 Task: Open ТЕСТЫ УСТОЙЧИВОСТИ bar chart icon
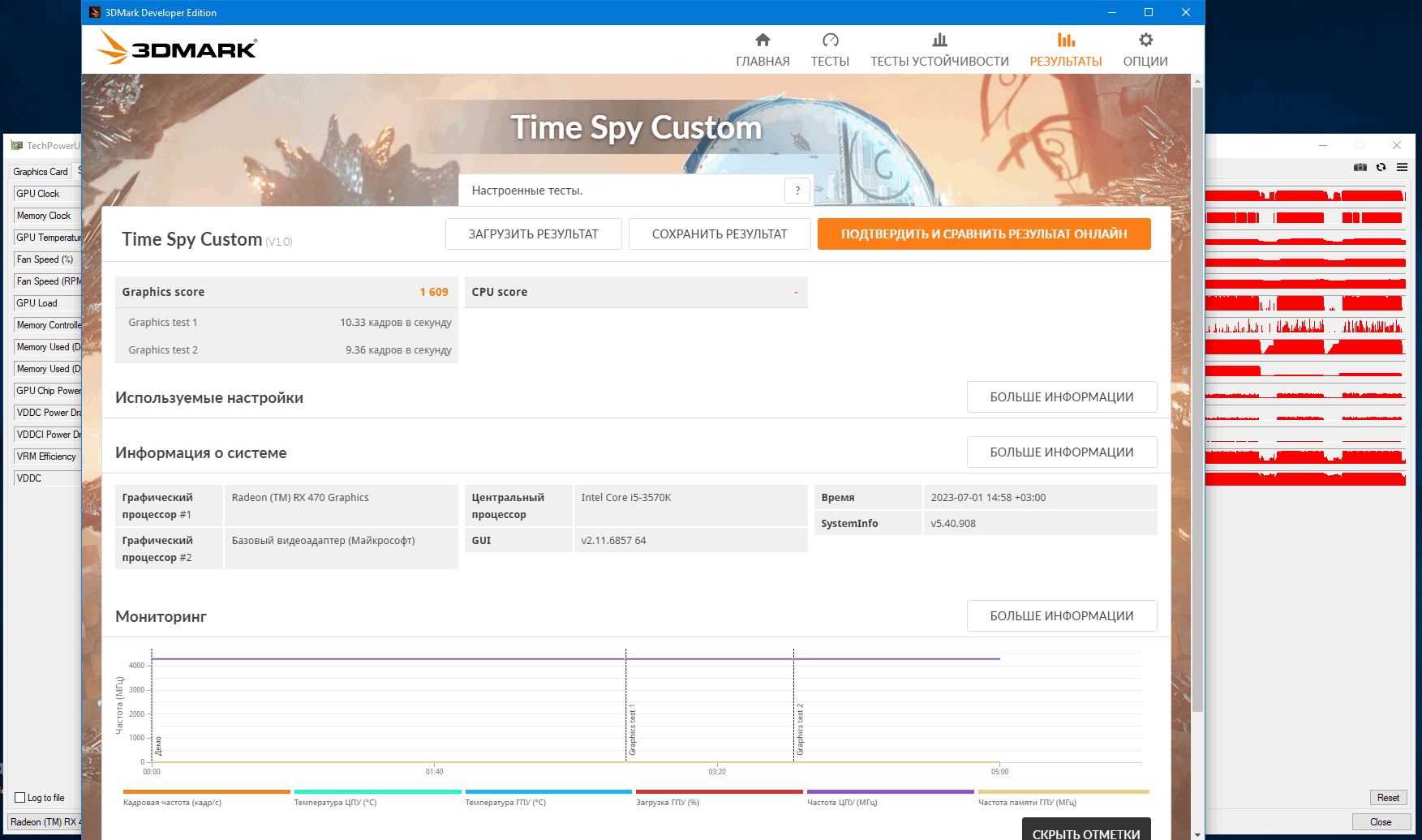[x=939, y=40]
